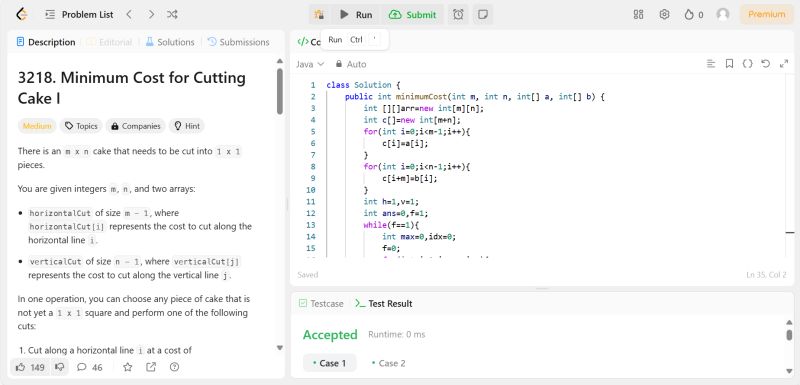The height and width of the screenshot is (385, 800).
Task: Run the code
Action: click(356, 14)
